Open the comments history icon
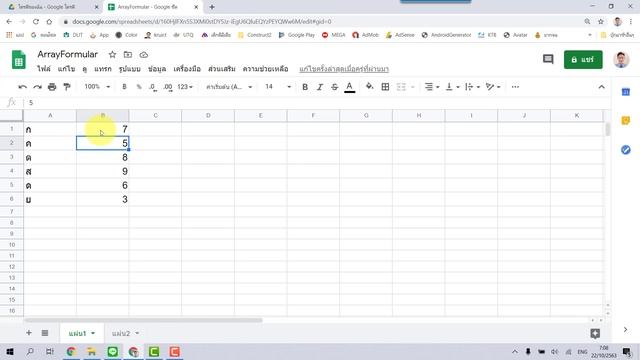 click(x=548, y=60)
